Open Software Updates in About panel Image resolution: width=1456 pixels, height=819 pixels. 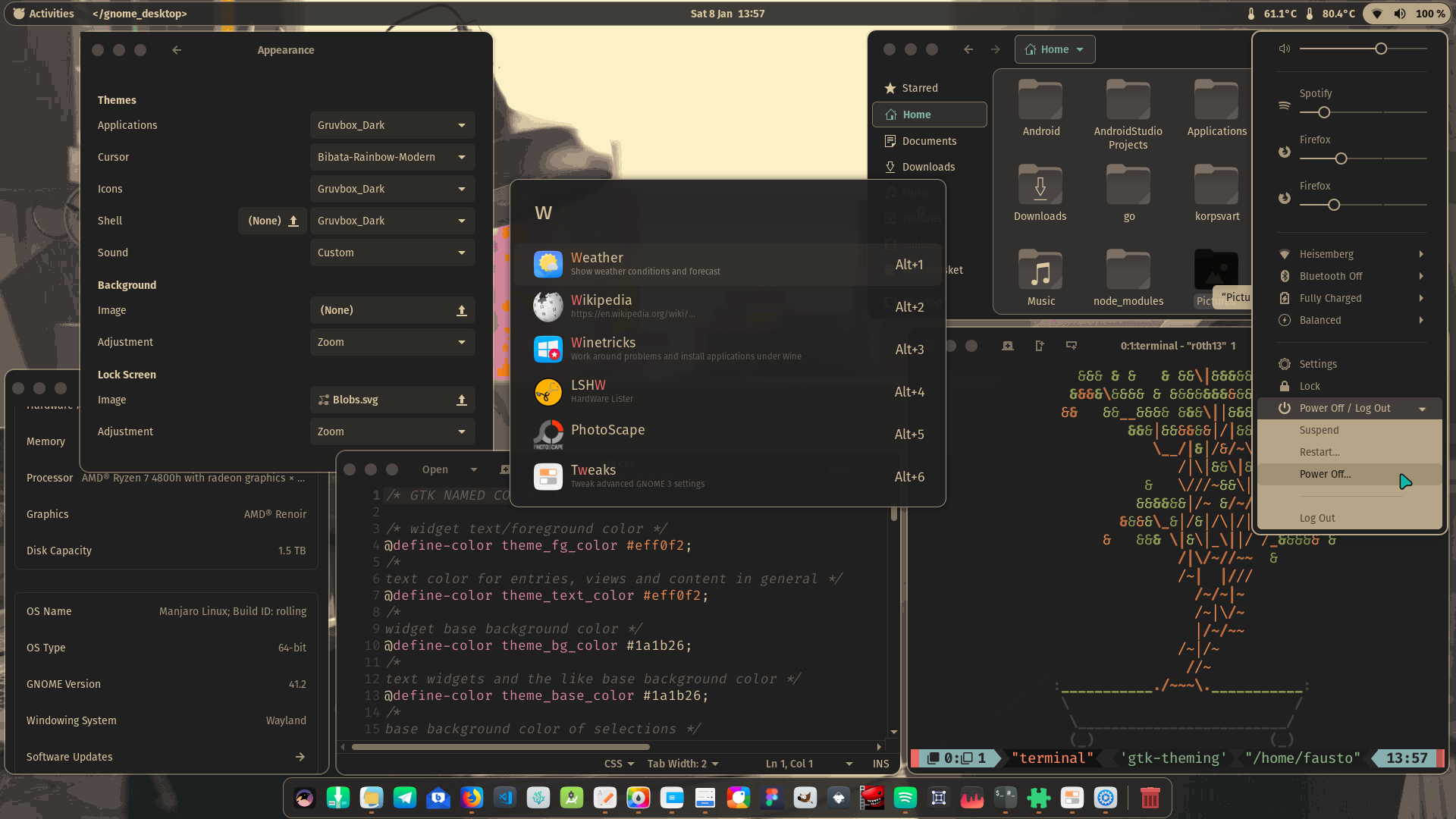click(166, 757)
